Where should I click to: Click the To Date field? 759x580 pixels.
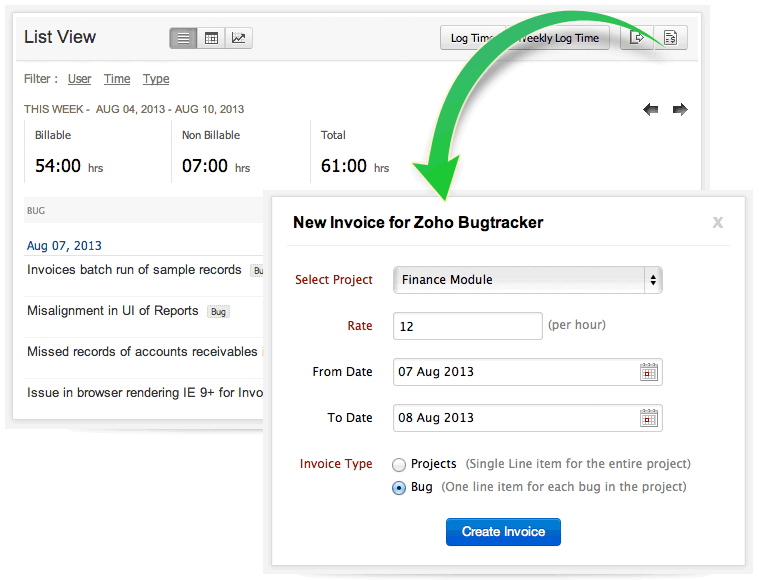coord(528,418)
